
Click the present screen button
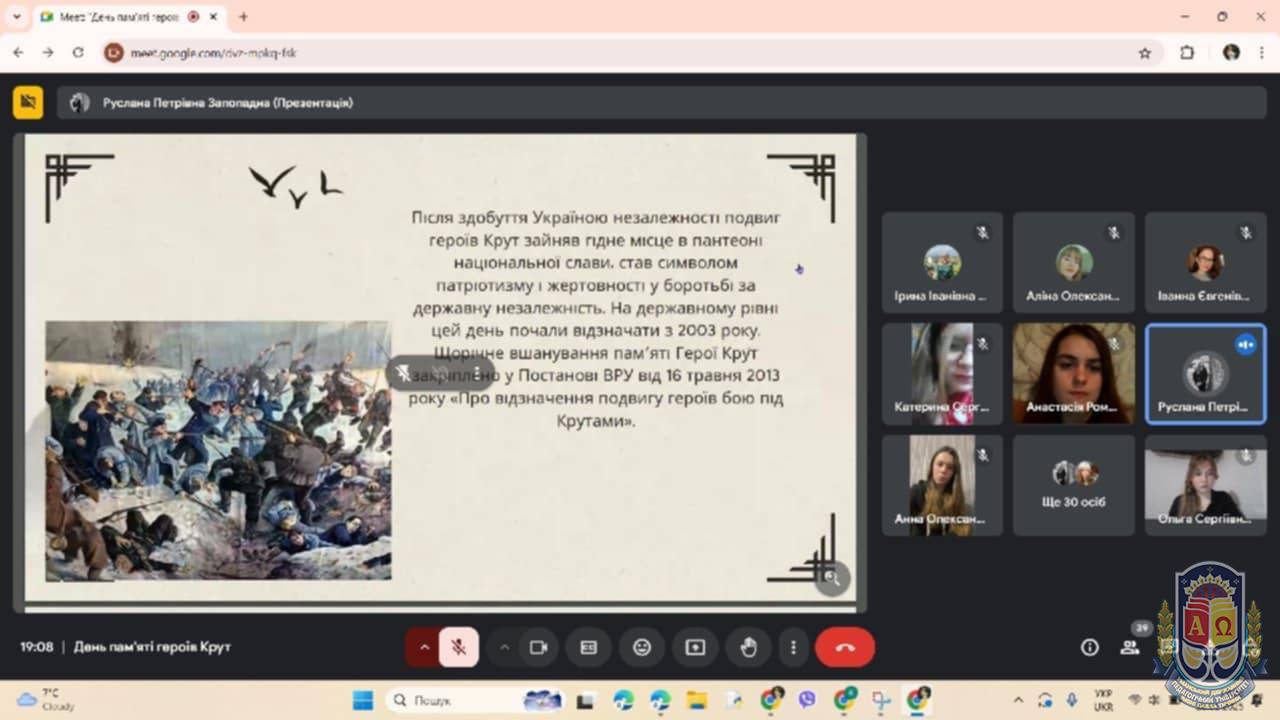pyautogui.click(x=695, y=647)
